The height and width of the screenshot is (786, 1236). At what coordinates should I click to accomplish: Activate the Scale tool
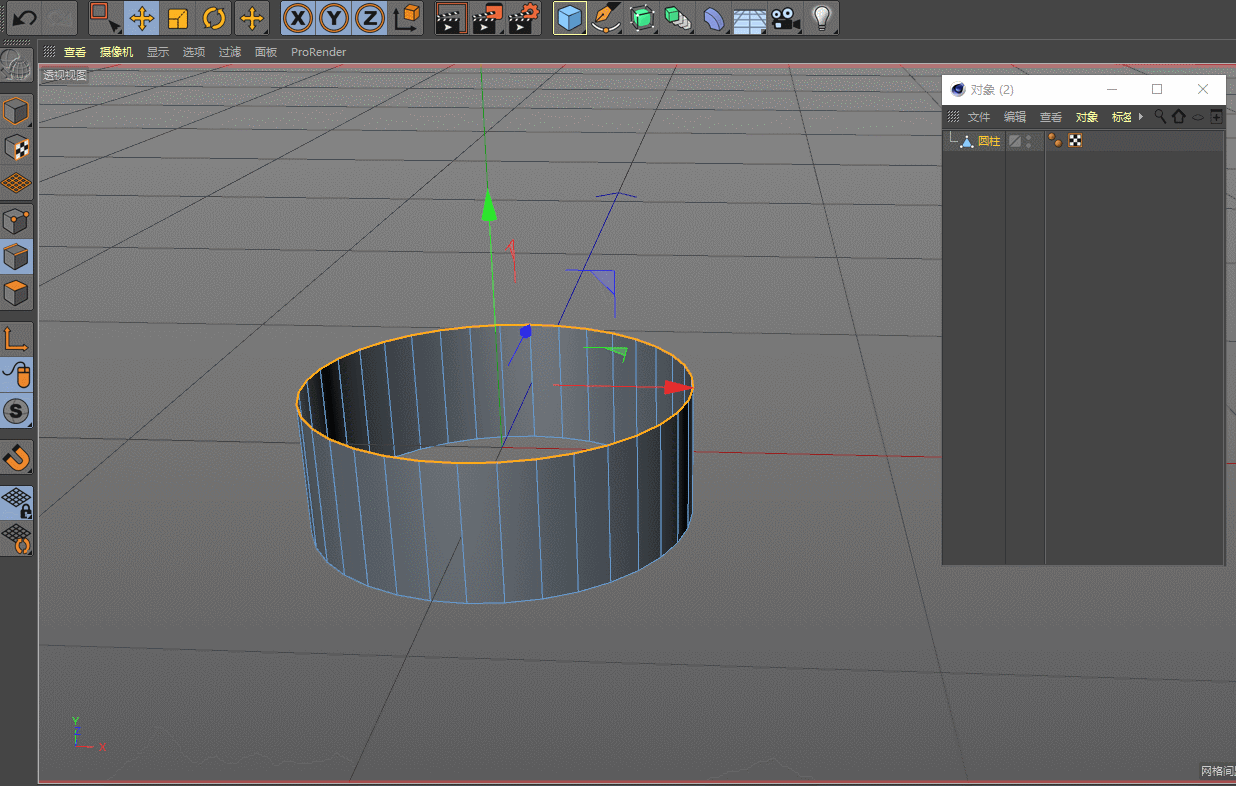click(x=178, y=18)
